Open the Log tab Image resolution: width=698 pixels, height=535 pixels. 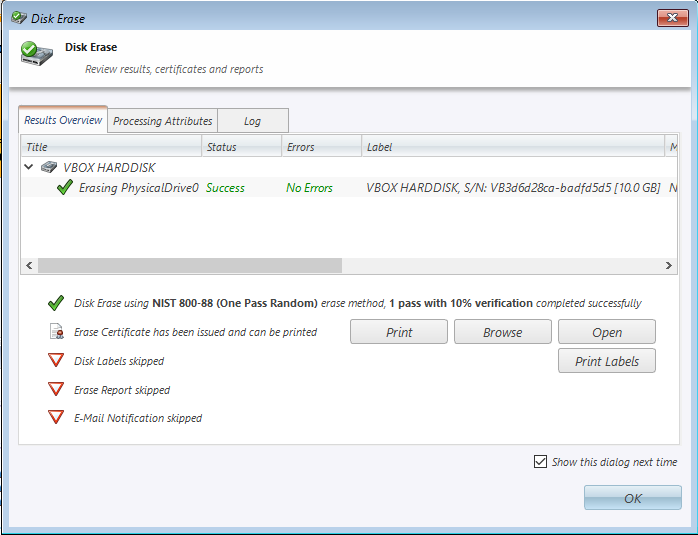pos(252,121)
